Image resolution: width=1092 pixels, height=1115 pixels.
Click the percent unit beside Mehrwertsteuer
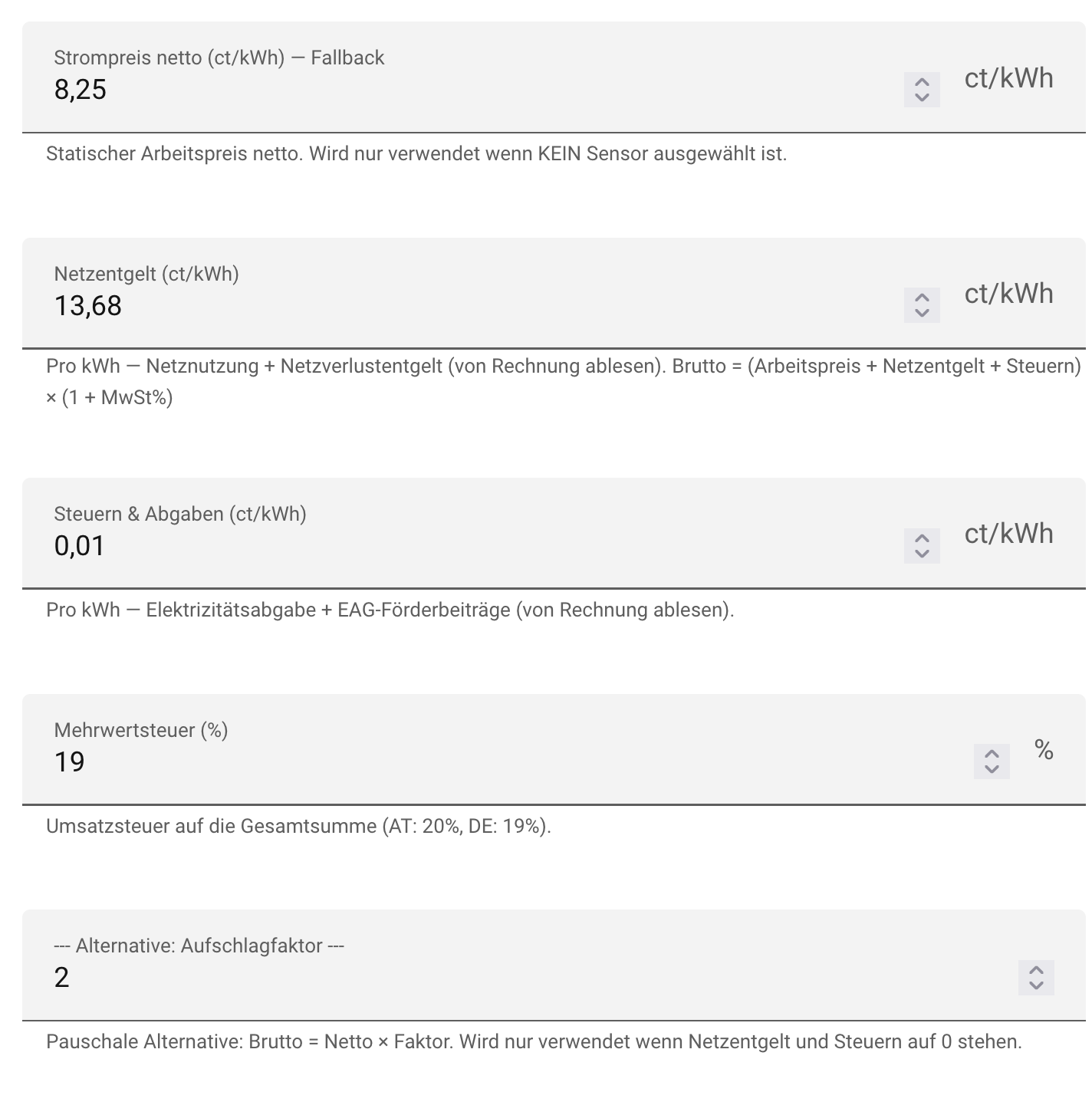coord(1044,749)
